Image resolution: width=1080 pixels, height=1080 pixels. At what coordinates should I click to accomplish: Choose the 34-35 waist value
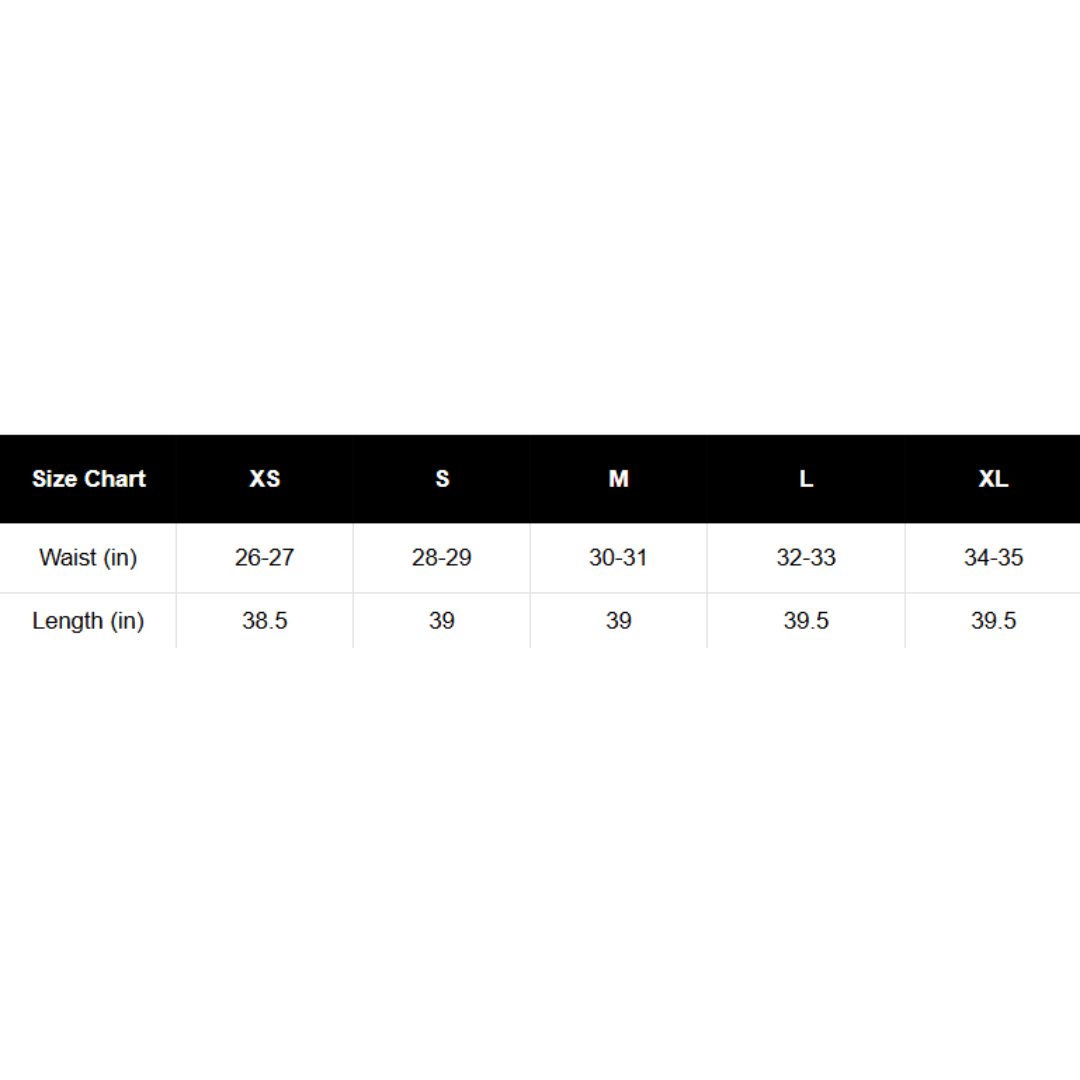[993, 557]
